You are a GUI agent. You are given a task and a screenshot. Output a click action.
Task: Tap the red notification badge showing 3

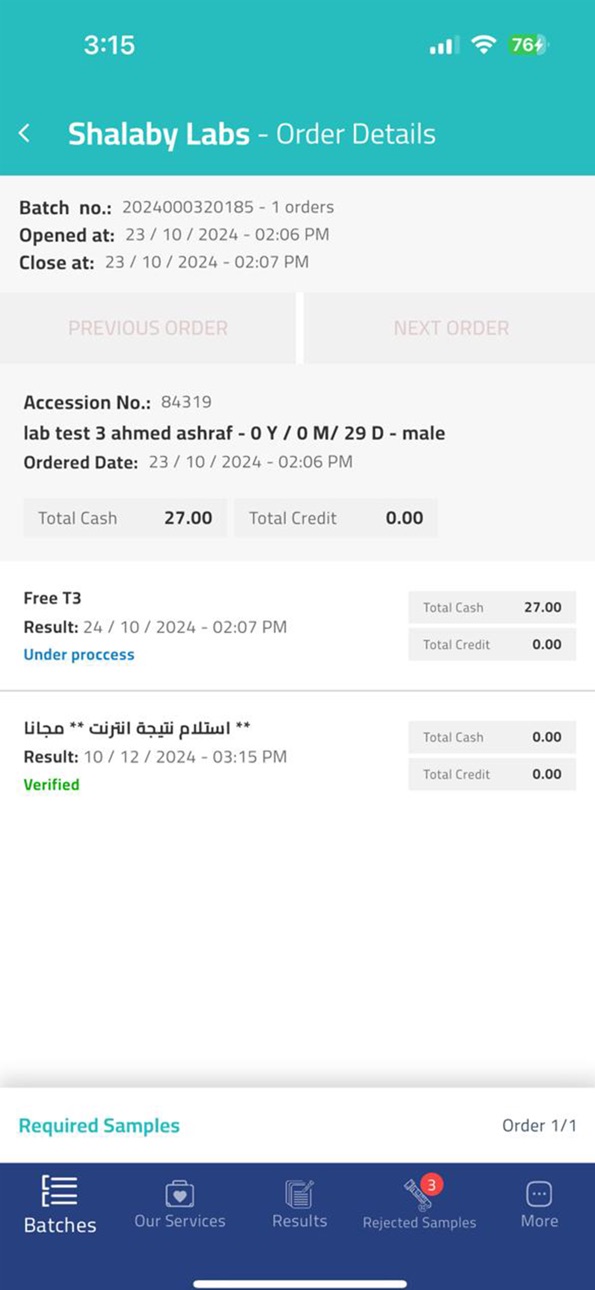point(431,1185)
